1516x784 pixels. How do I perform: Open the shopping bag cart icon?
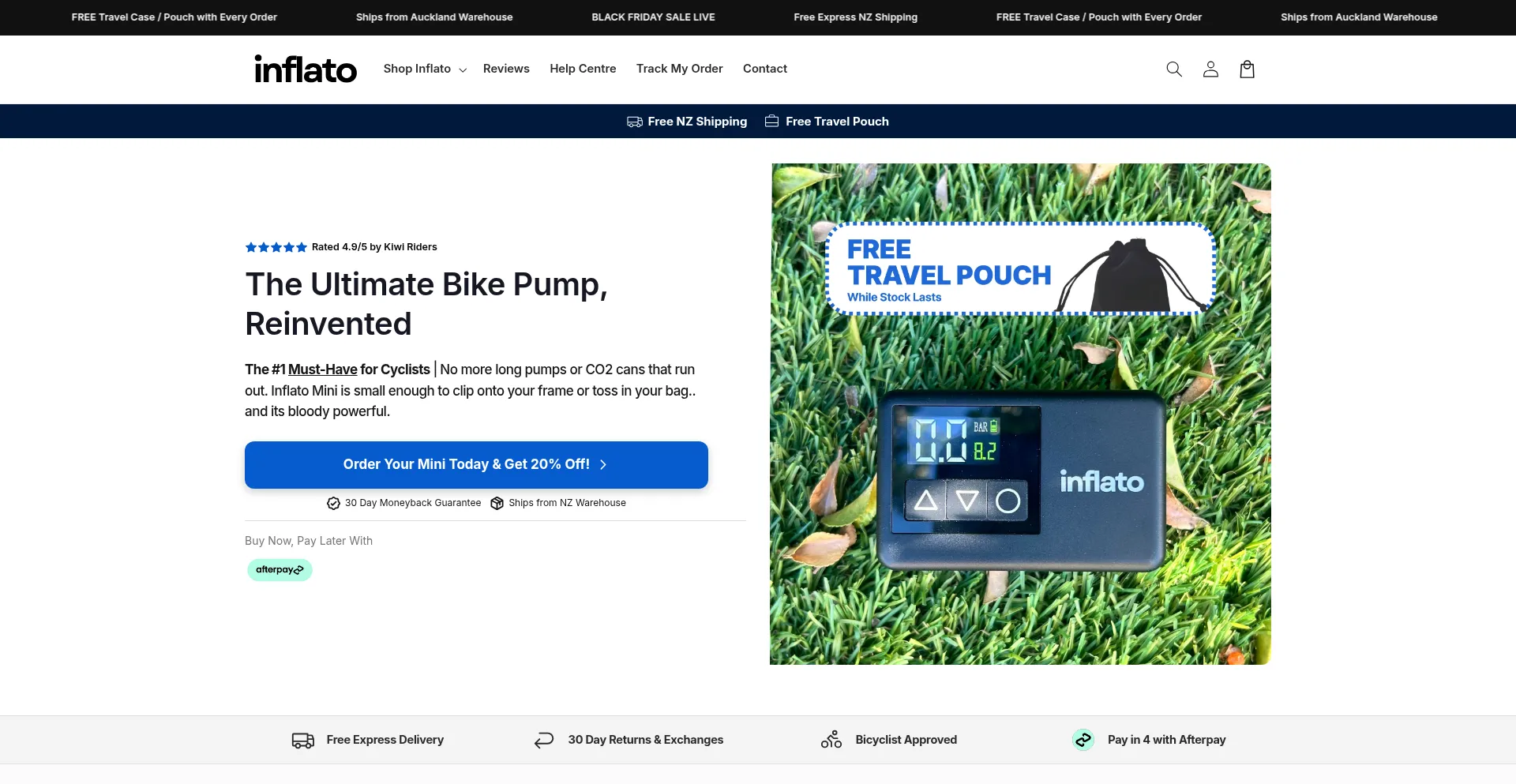(x=1247, y=69)
